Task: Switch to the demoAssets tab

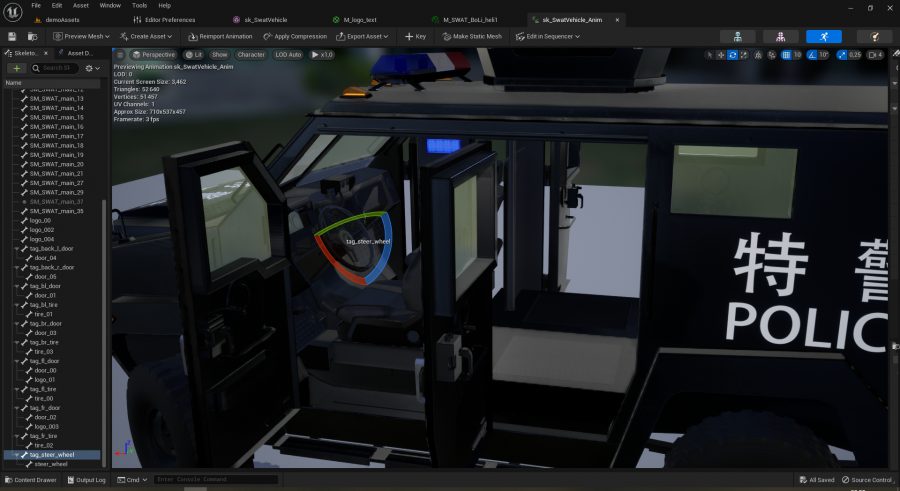Action: 57,20
